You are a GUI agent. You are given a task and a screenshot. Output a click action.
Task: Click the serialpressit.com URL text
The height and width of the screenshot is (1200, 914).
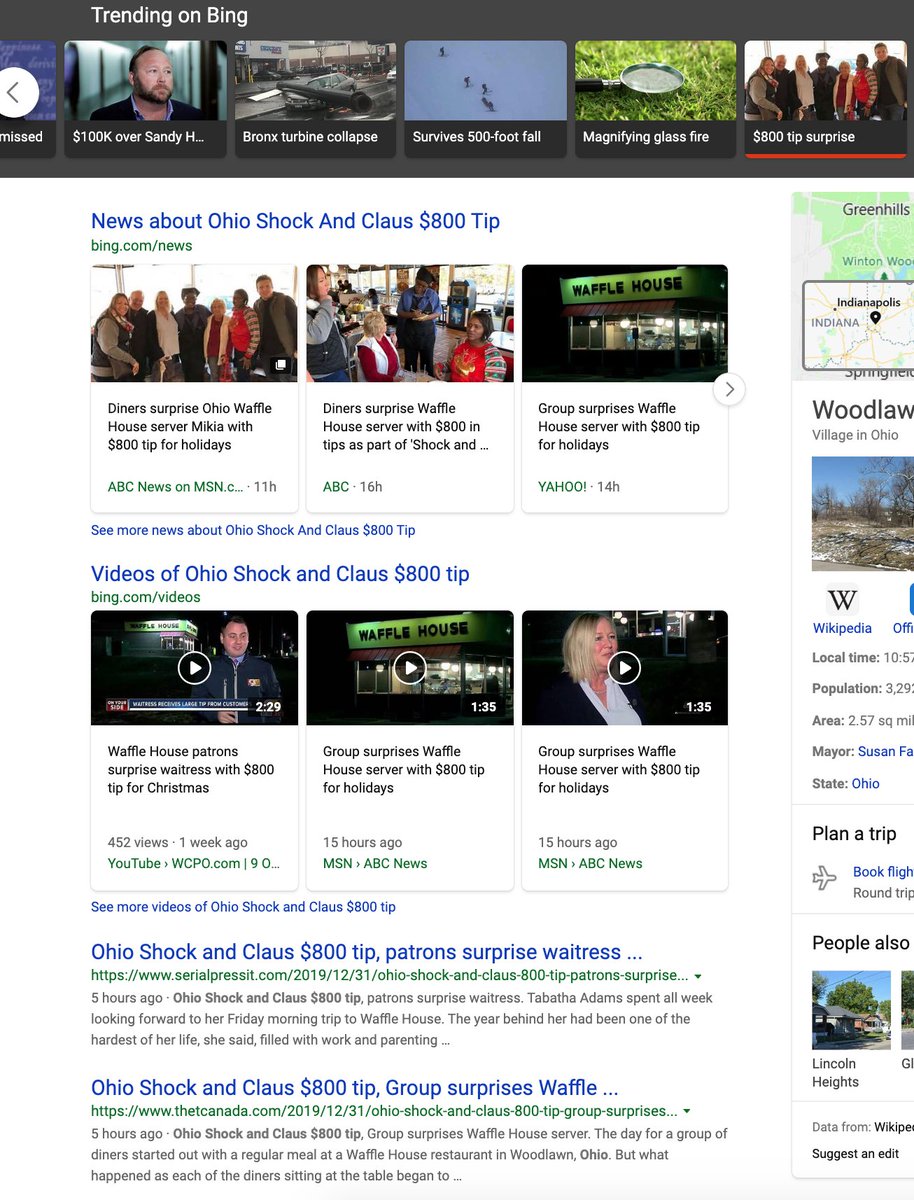390,976
